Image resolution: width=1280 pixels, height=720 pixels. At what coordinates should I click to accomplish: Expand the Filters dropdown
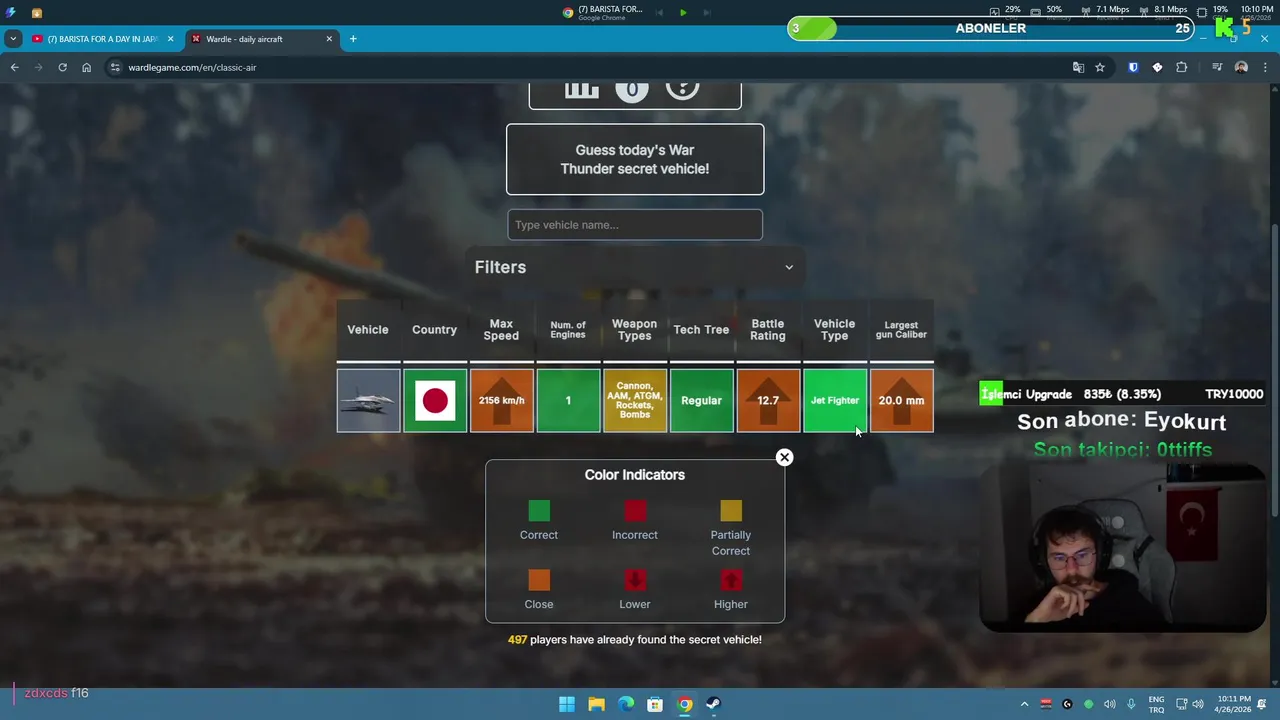(635, 267)
